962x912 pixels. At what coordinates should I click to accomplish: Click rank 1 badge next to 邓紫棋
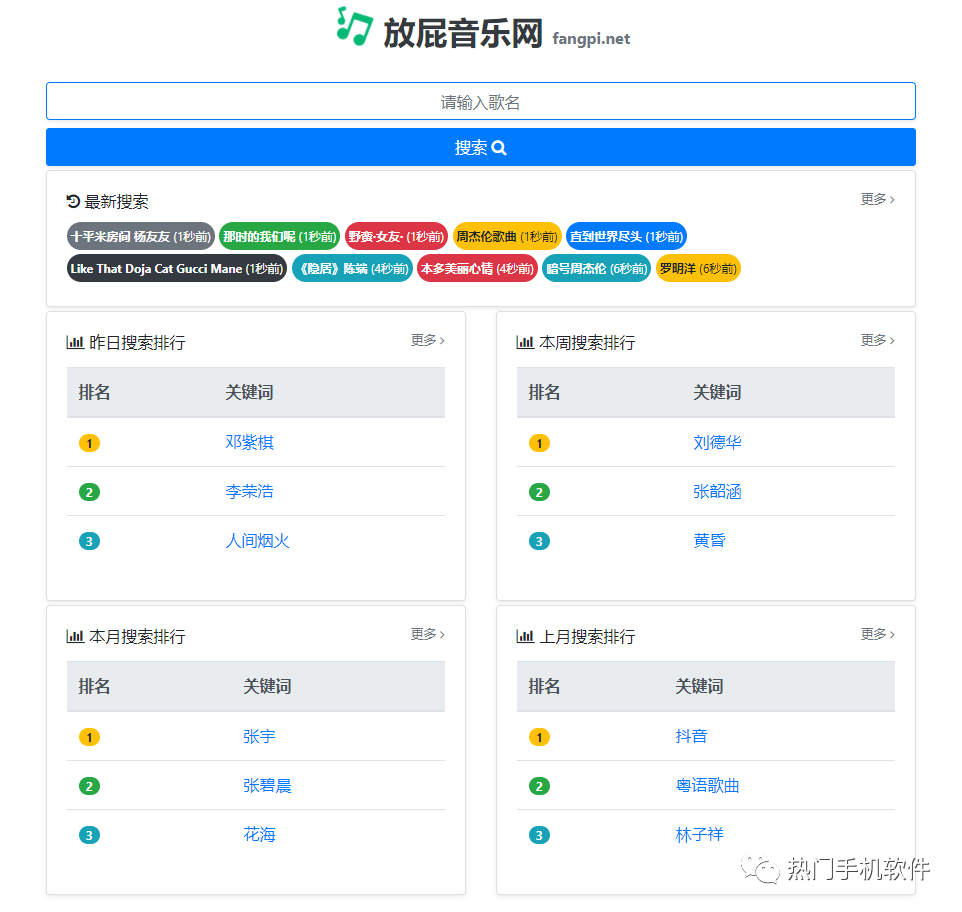click(90, 443)
